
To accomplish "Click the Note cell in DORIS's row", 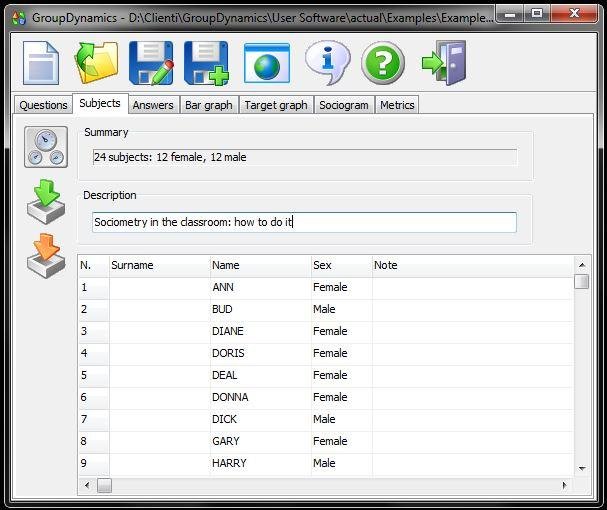I will click(x=473, y=354).
